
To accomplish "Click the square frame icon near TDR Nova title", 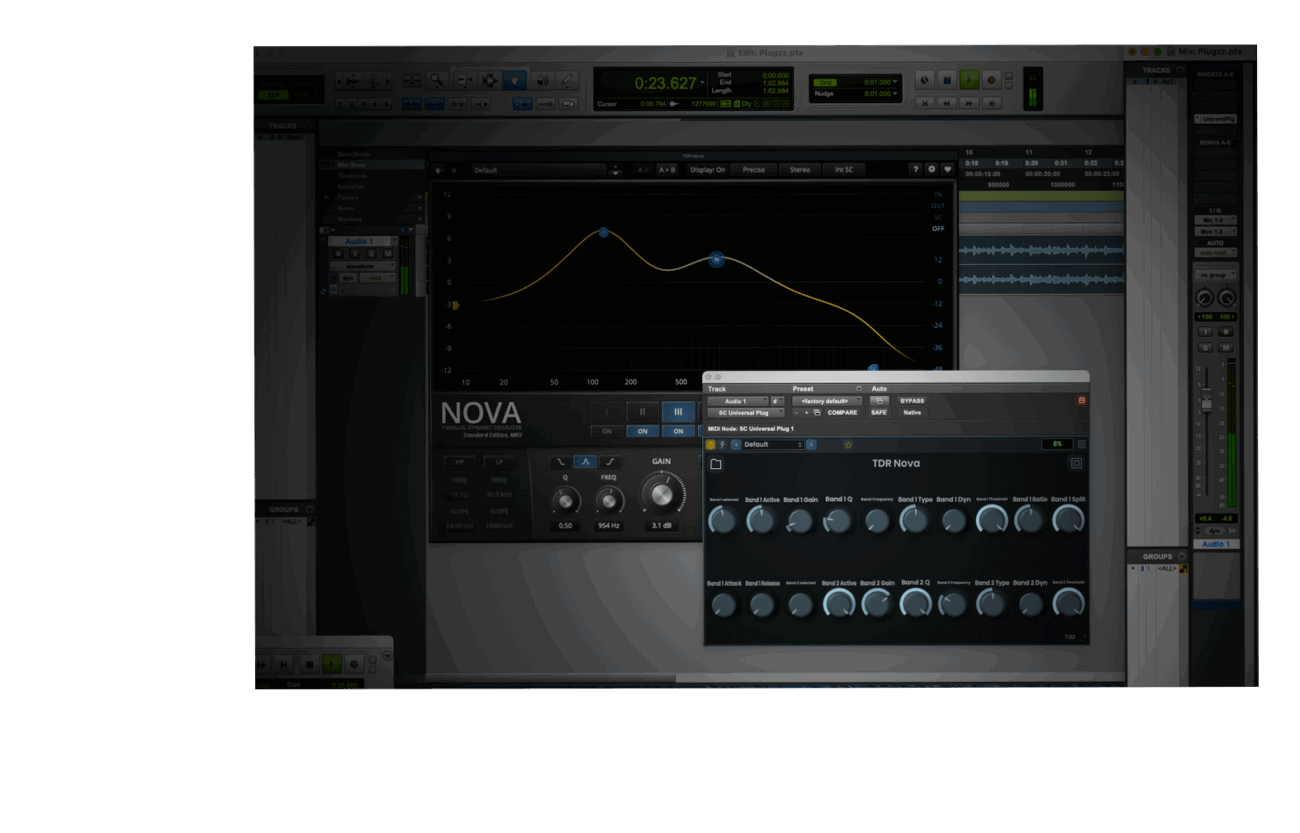I will [x=1076, y=464].
